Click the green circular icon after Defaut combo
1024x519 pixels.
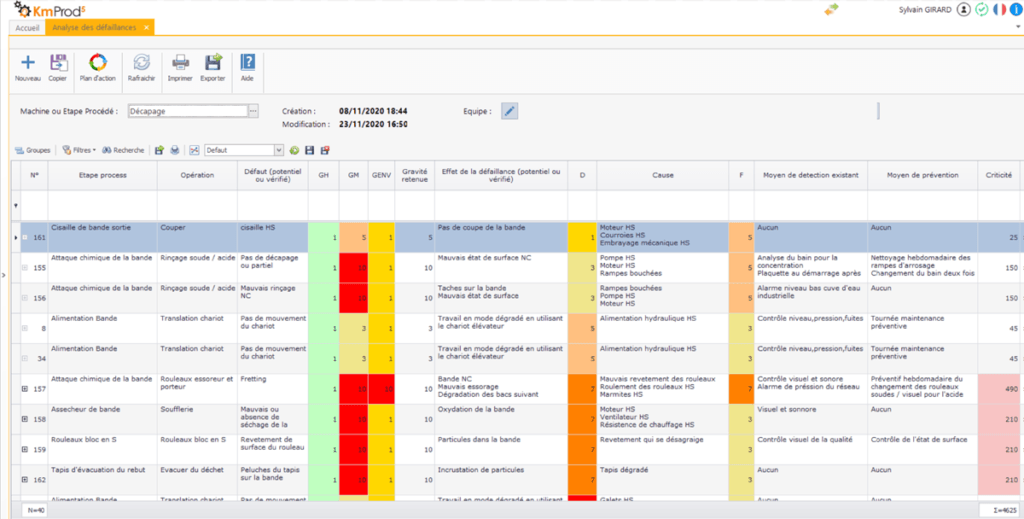click(295, 150)
